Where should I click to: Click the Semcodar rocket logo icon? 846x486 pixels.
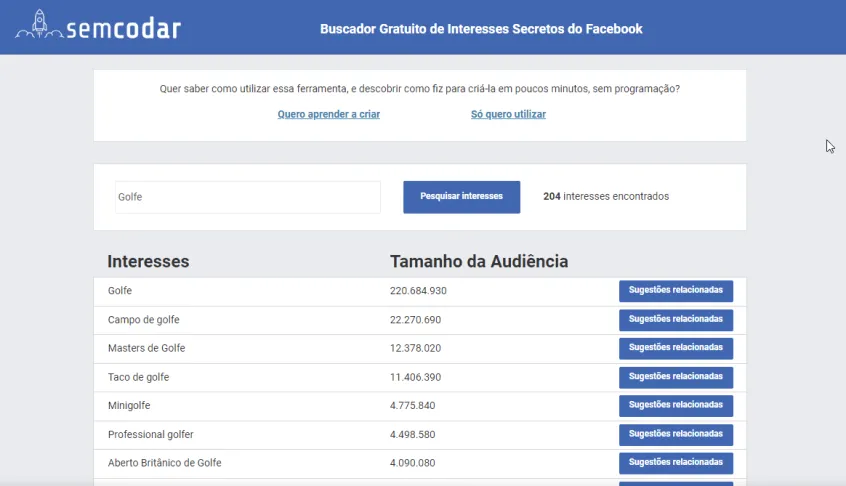tap(39, 27)
